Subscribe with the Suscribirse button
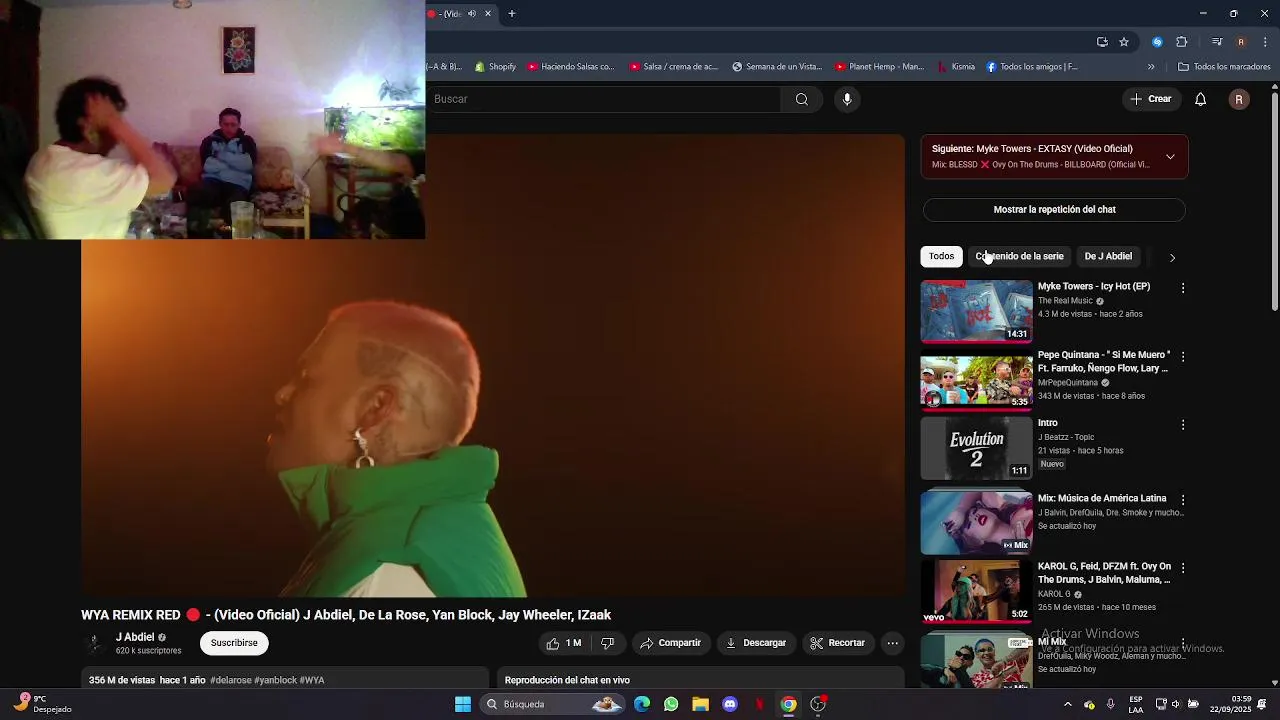Viewport: 1280px width, 720px height. [x=234, y=643]
